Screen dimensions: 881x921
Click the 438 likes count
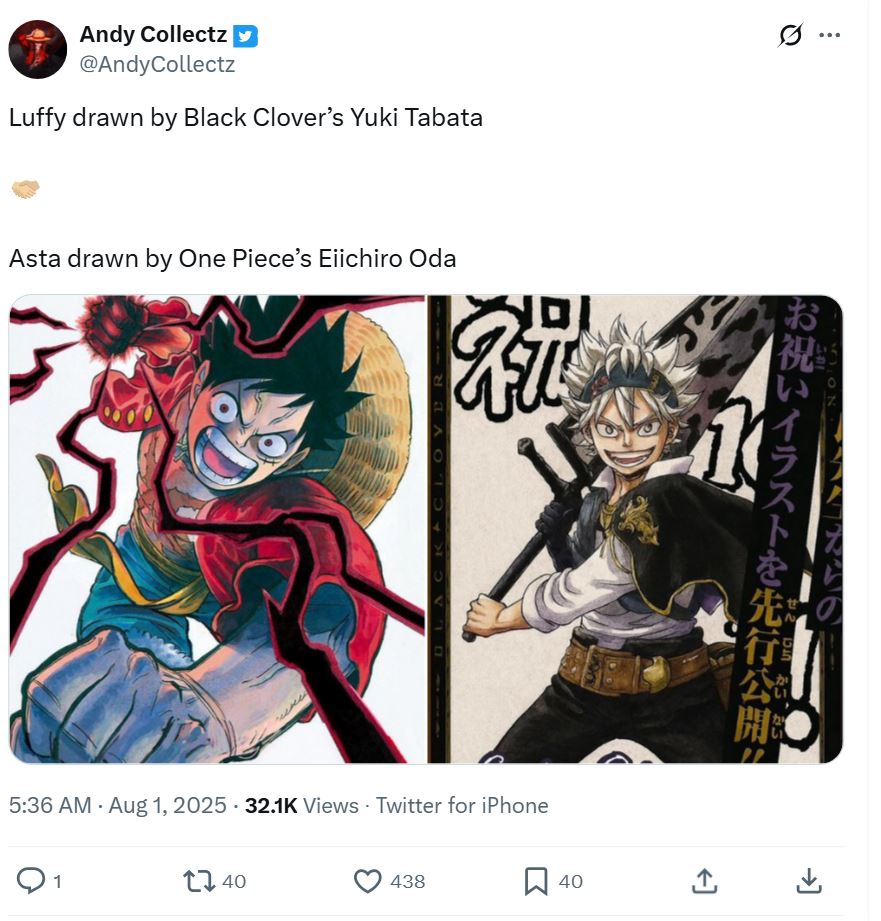tap(408, 881)
